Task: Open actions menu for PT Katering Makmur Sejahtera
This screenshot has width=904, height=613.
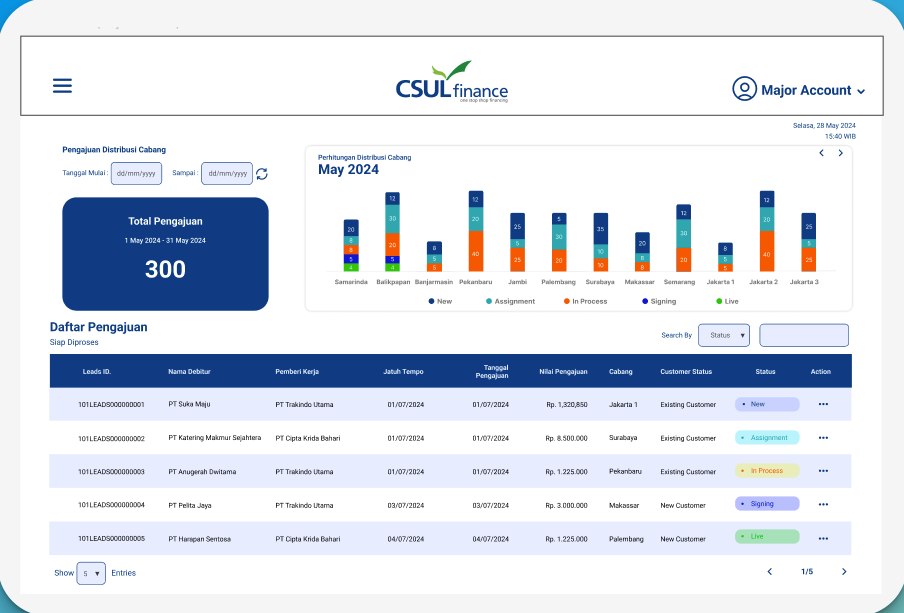Action: pyautogui.click(x=823, y=438)
